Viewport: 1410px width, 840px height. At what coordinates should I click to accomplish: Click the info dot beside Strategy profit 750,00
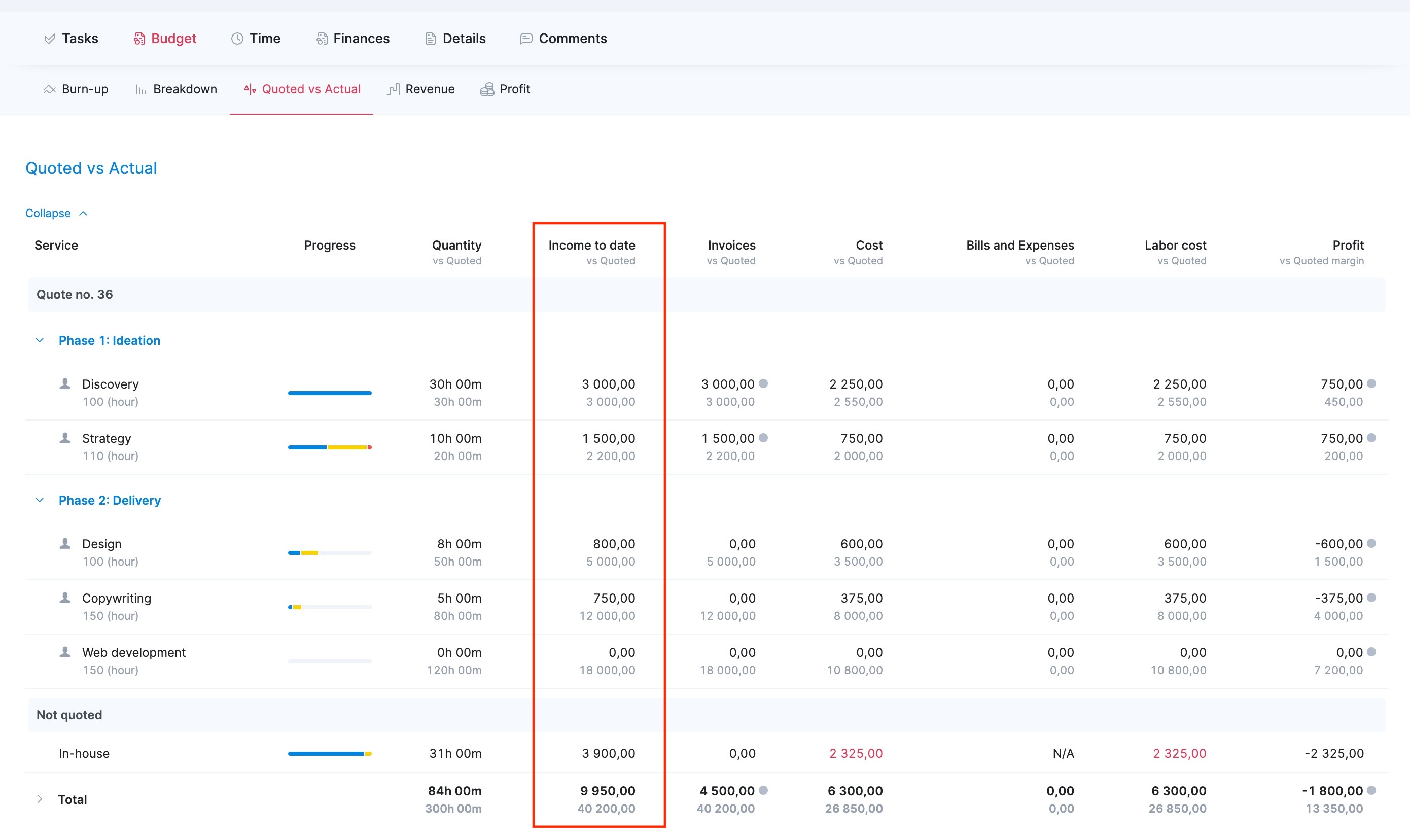coord(1371,438)
